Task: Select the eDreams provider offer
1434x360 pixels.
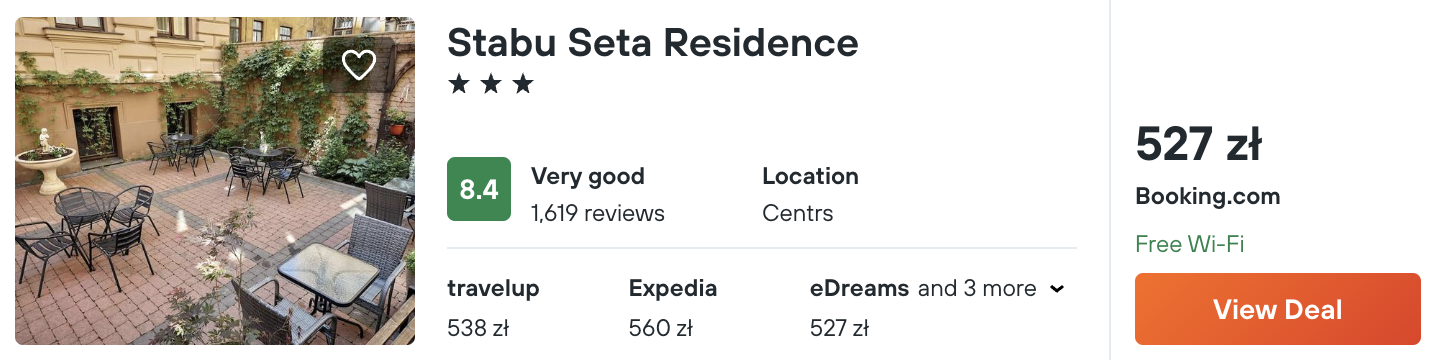Action: tap(859, 307)
